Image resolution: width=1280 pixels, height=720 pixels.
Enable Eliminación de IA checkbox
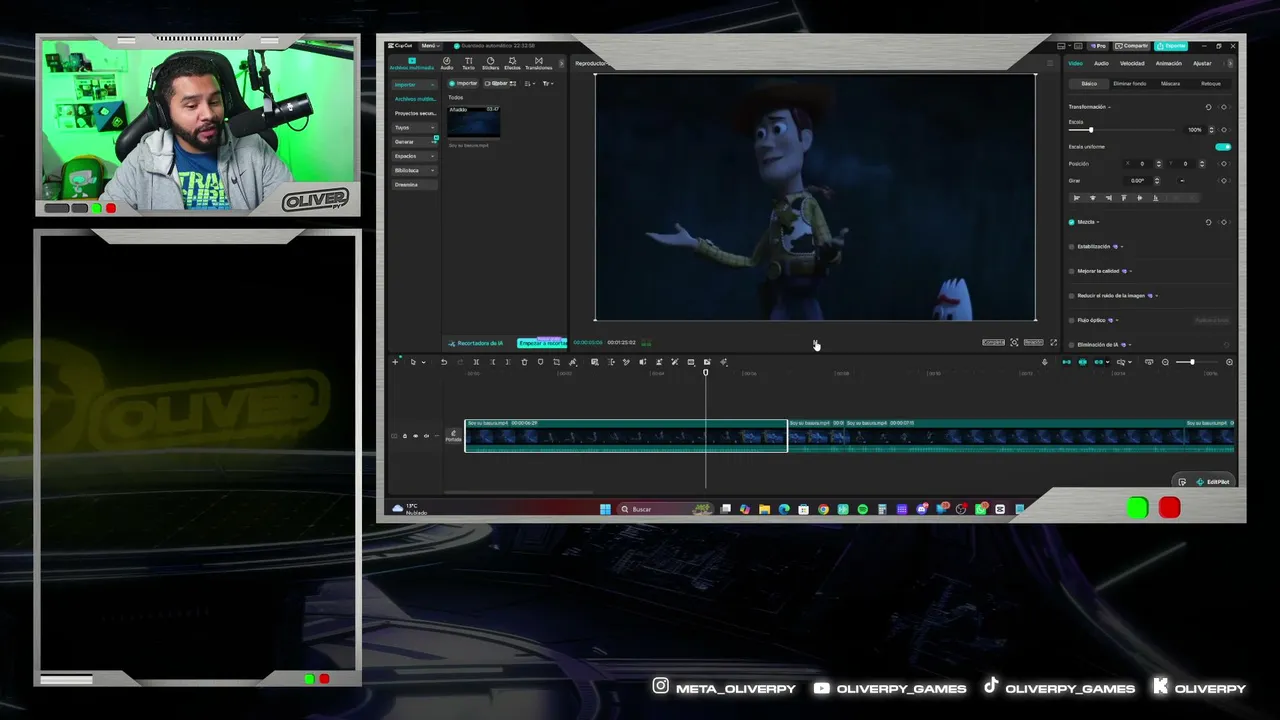[1072, 345]
